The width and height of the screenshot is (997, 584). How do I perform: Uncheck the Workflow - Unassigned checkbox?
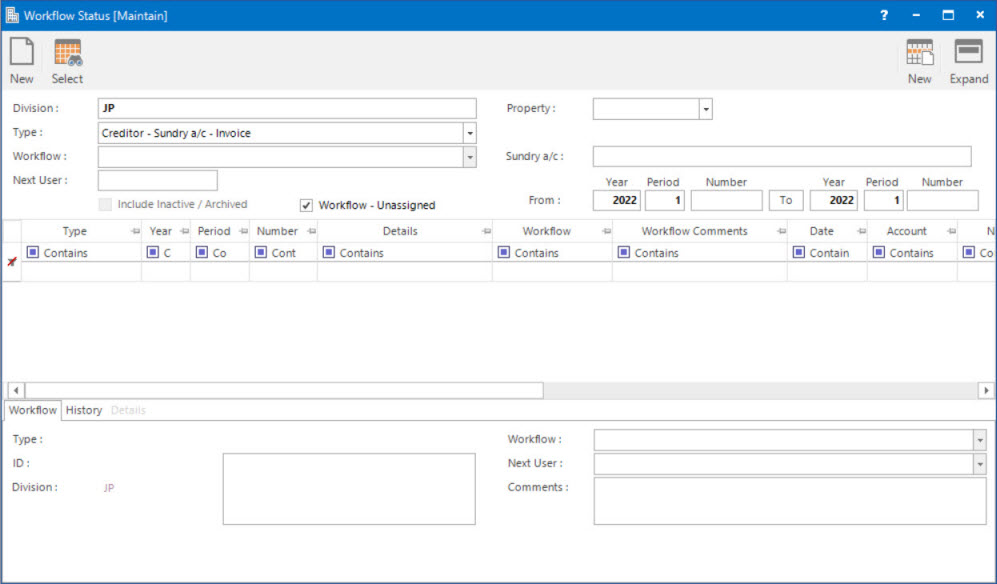(x=307, y=205)
